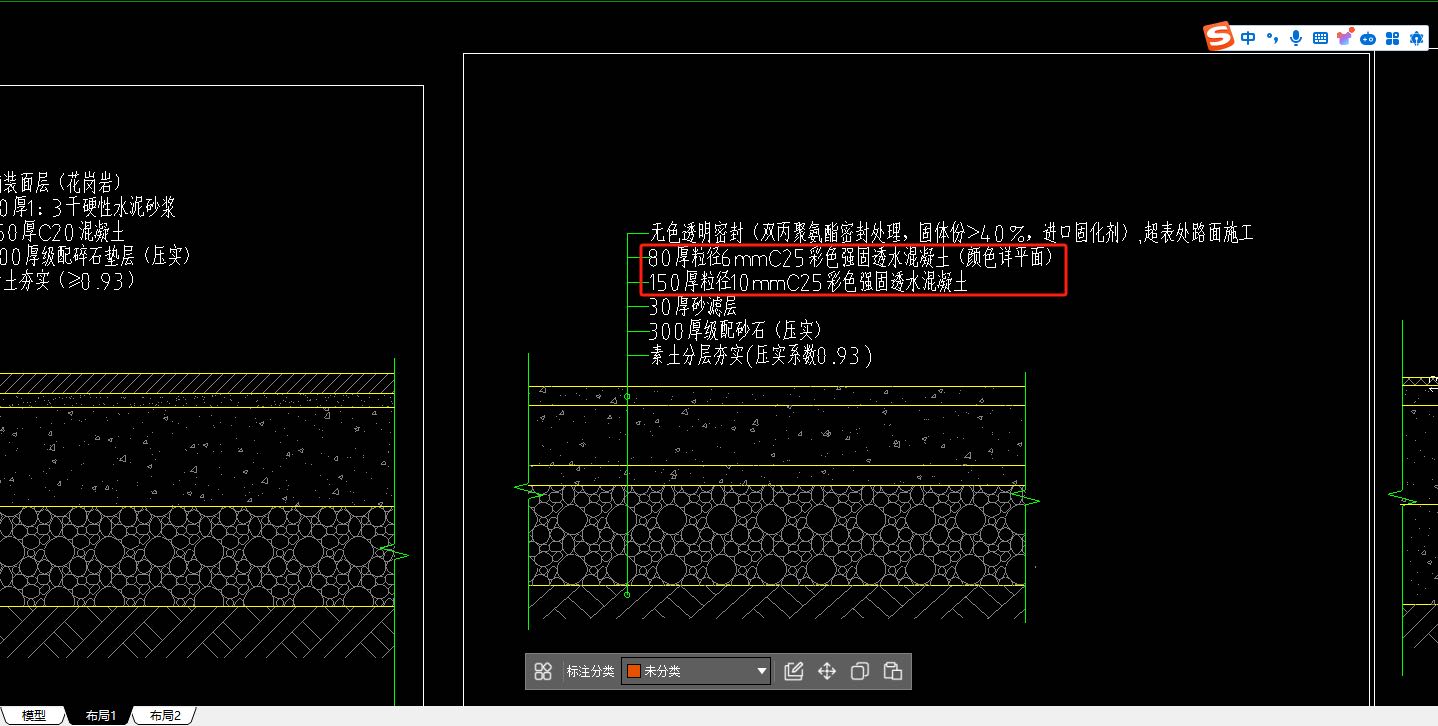Viewport: 1438px width, 726px height.
Task: Select the text line starting 80厚粒径6mmC25
Action: tap(851, 258)
